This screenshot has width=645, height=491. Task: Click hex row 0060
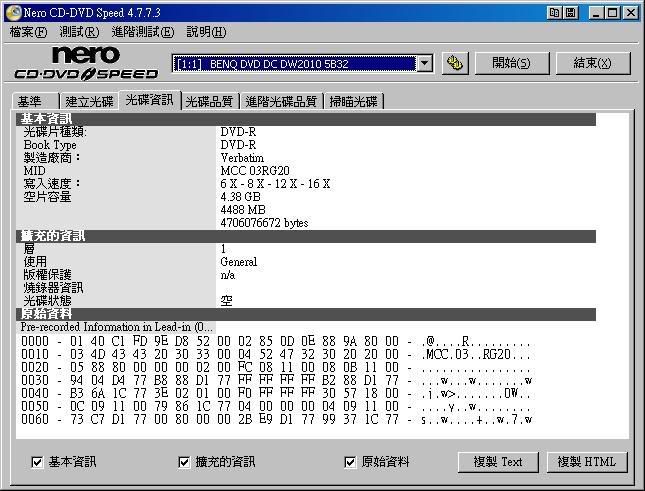click(276, 419)
